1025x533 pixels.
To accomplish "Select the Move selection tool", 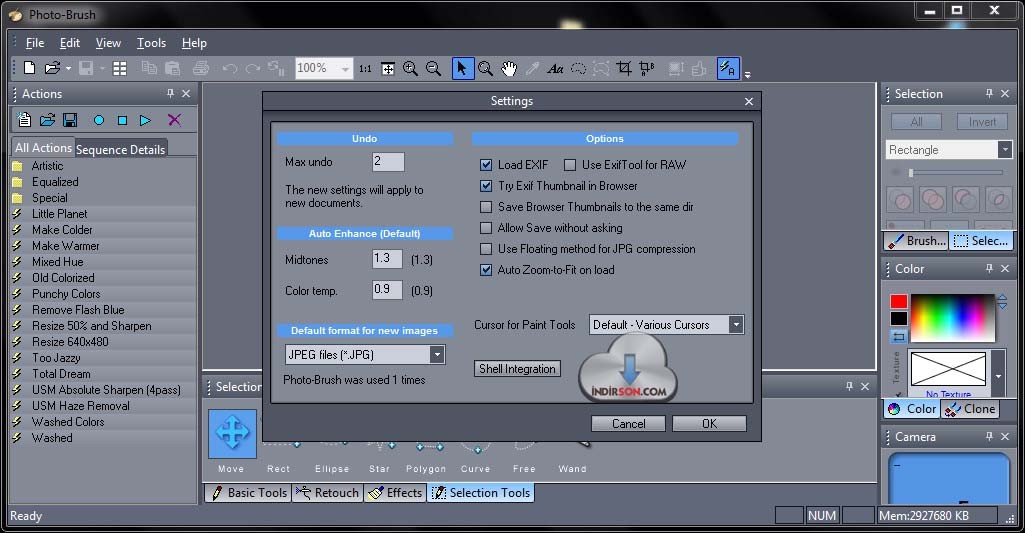I will [x=233, y=434].
